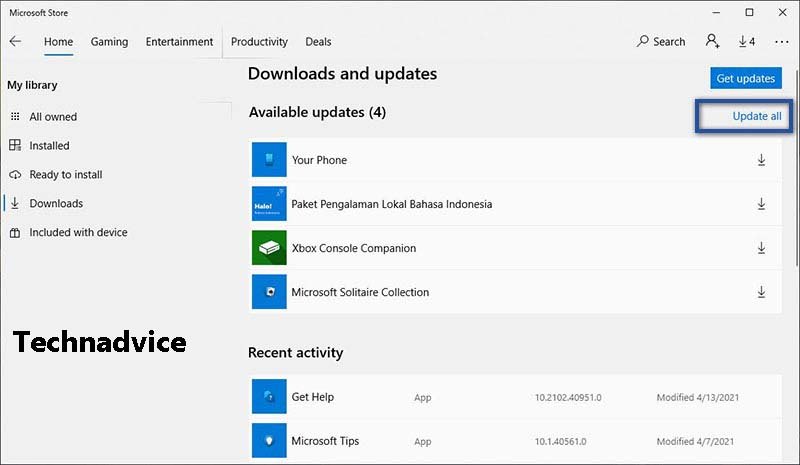Open the Get Help entry name

click(x=313, y=397)
